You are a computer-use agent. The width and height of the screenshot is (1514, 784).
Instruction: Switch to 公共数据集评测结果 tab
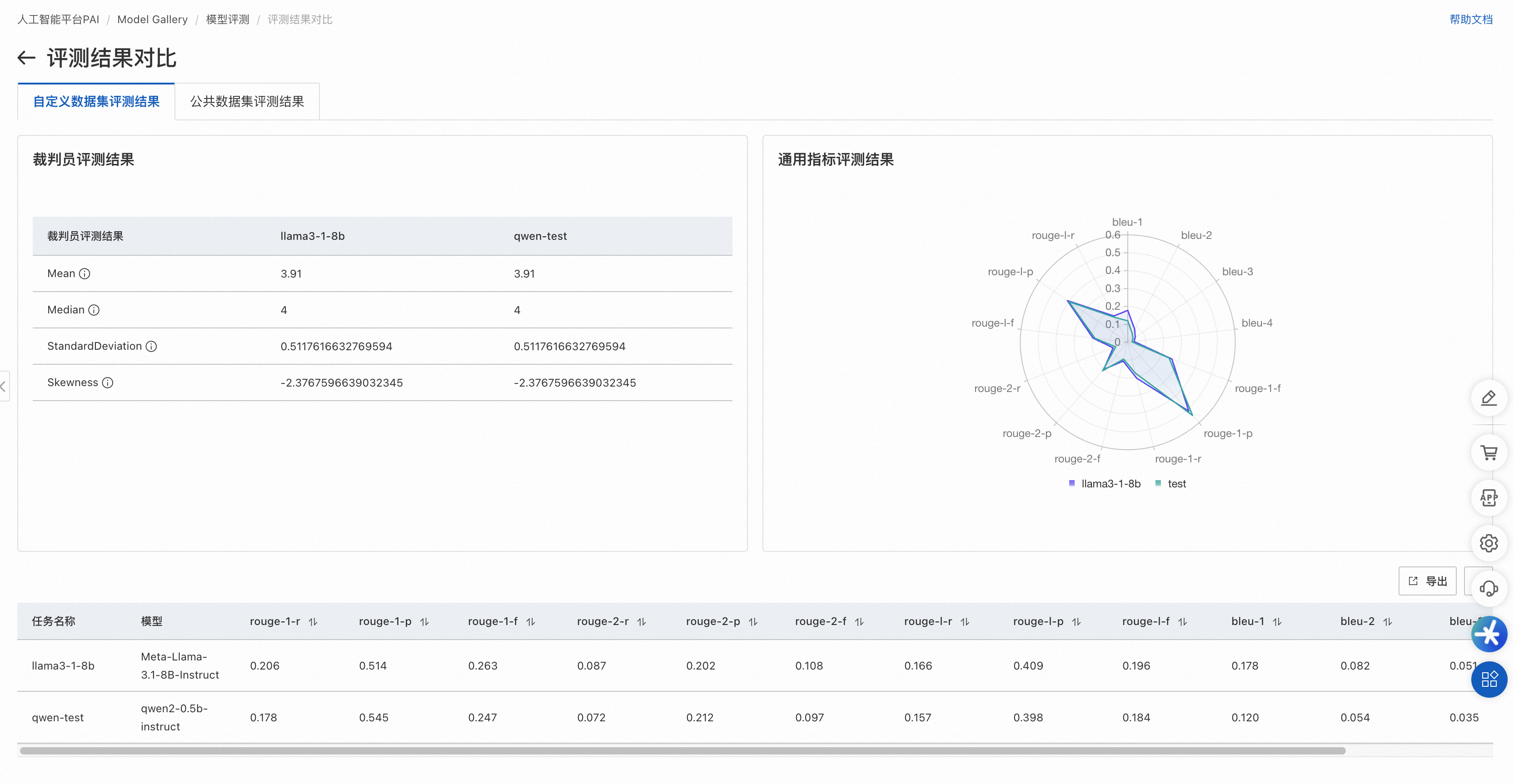[247, 102]
